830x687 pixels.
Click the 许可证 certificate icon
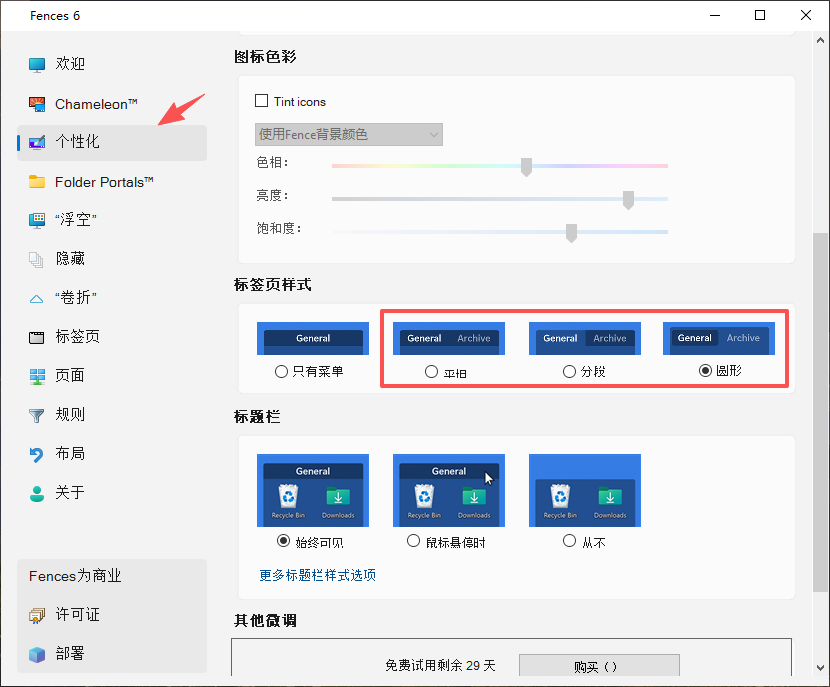click(37, 615)
